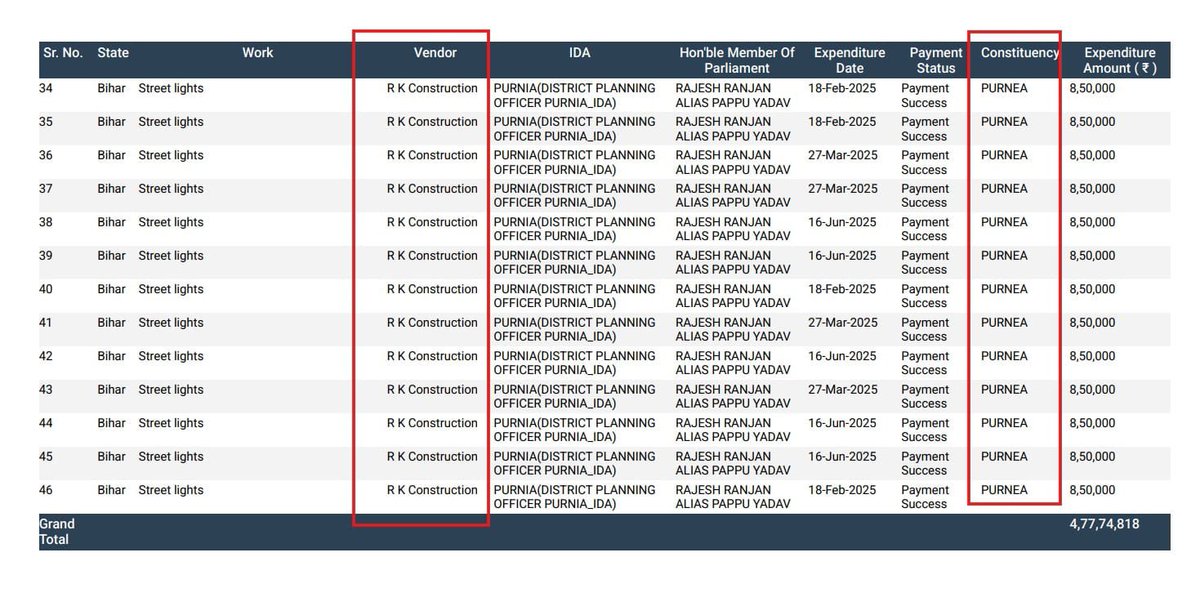
Task: Select serial number 41 cell
Action: pyautogui.click(x=46, y=323)
